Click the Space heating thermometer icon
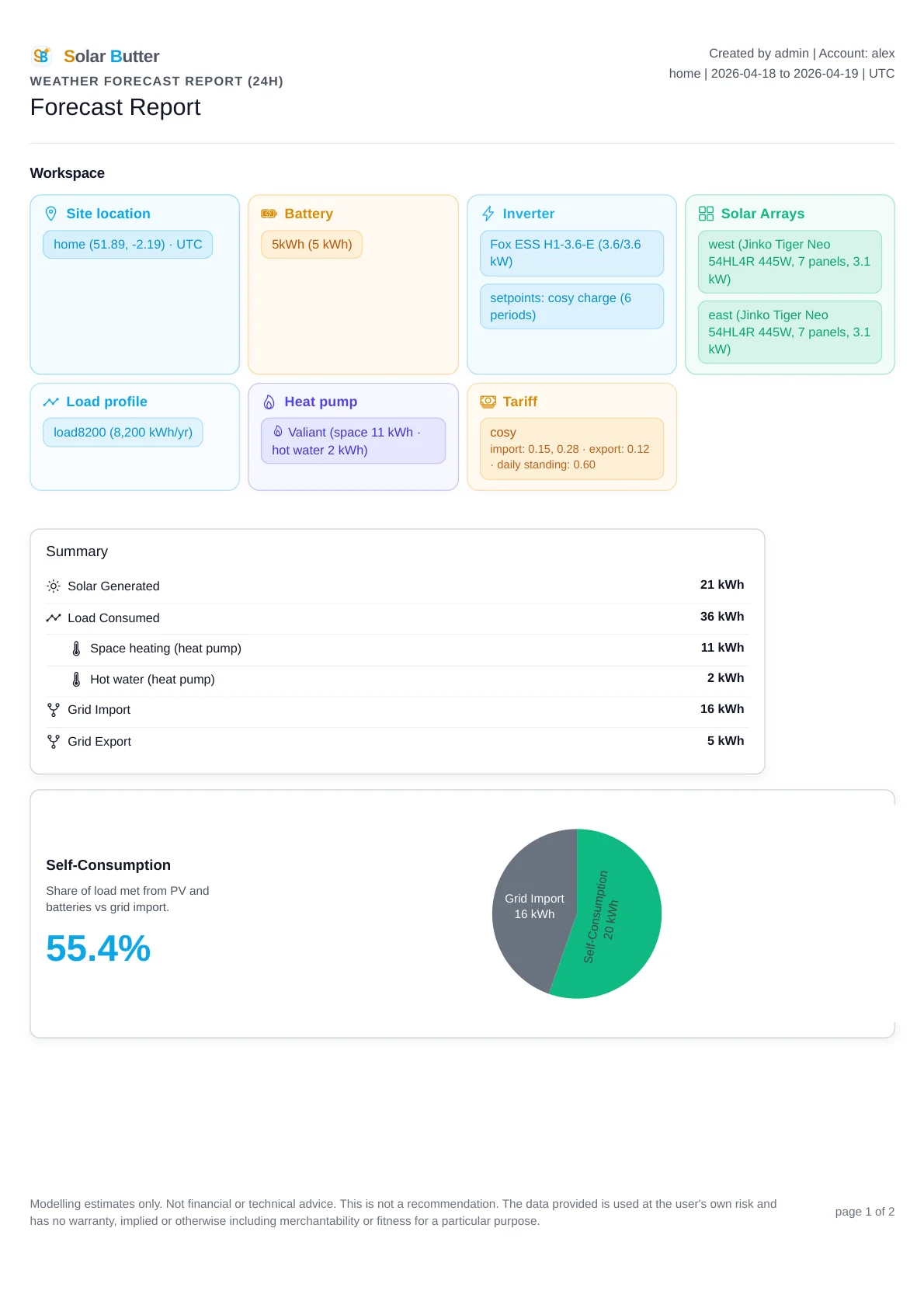 76,649
